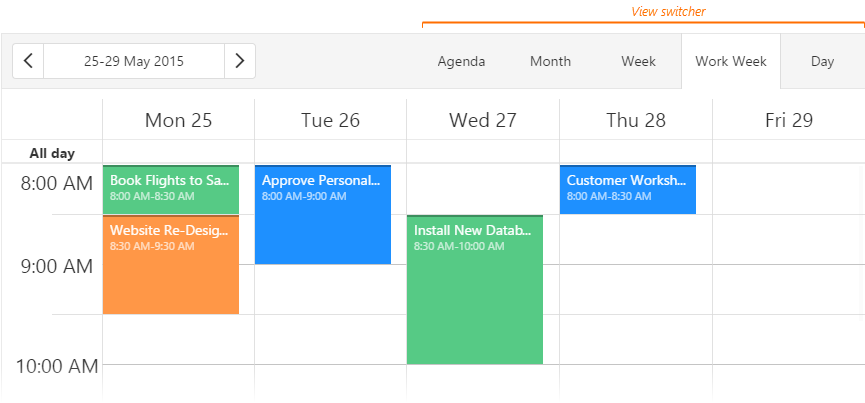Switch to Month view
This screenshot has width=865, height=403.
coord(550,61)
